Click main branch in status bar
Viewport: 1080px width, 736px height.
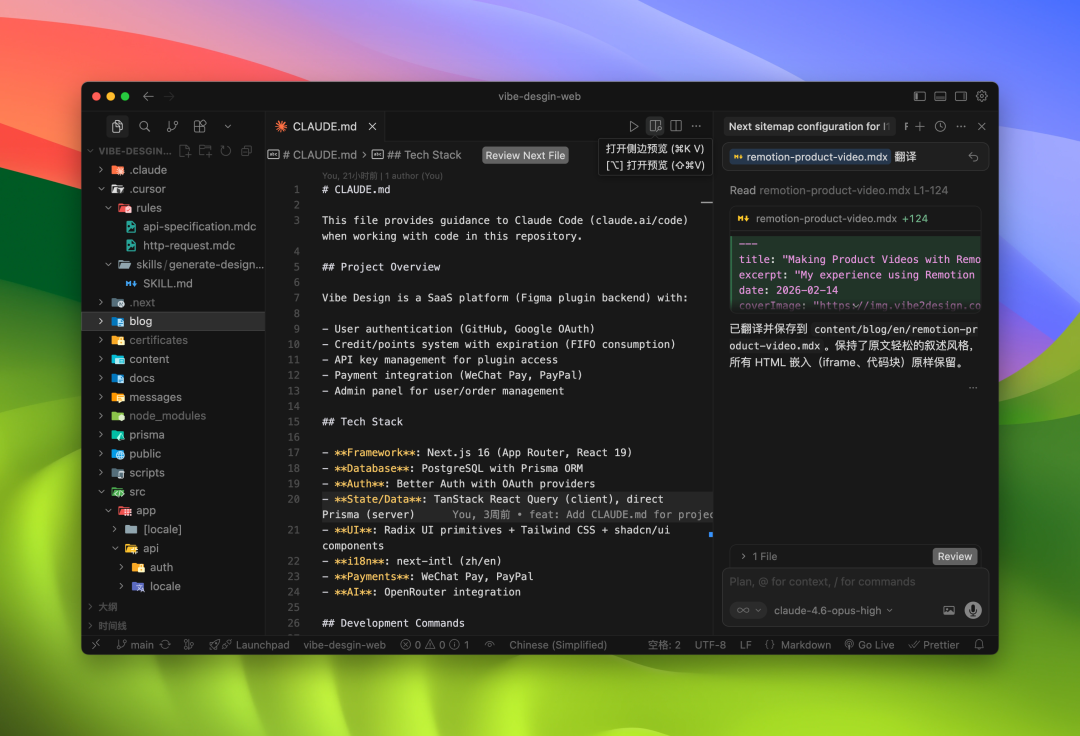(x=134, y=645)
